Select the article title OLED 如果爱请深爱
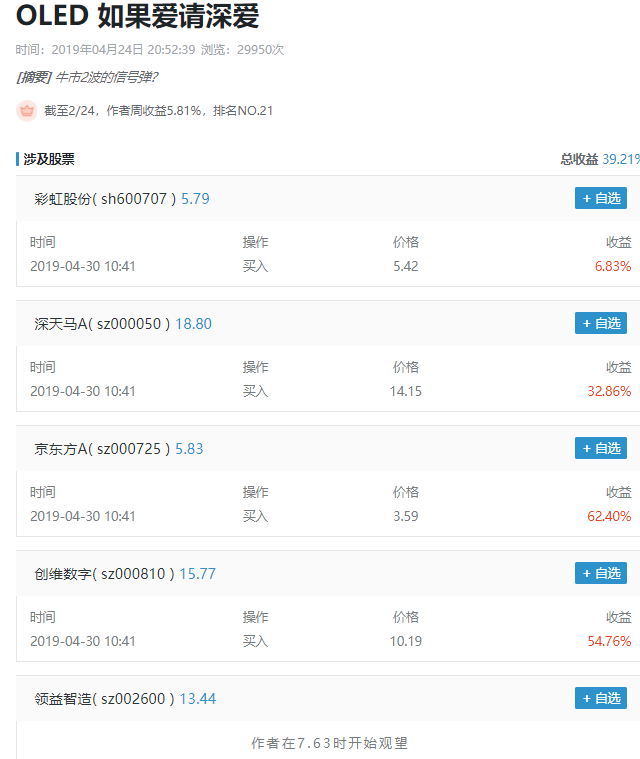Image resolution: width=640 pixels, height=759 pixels. (137, 15)
